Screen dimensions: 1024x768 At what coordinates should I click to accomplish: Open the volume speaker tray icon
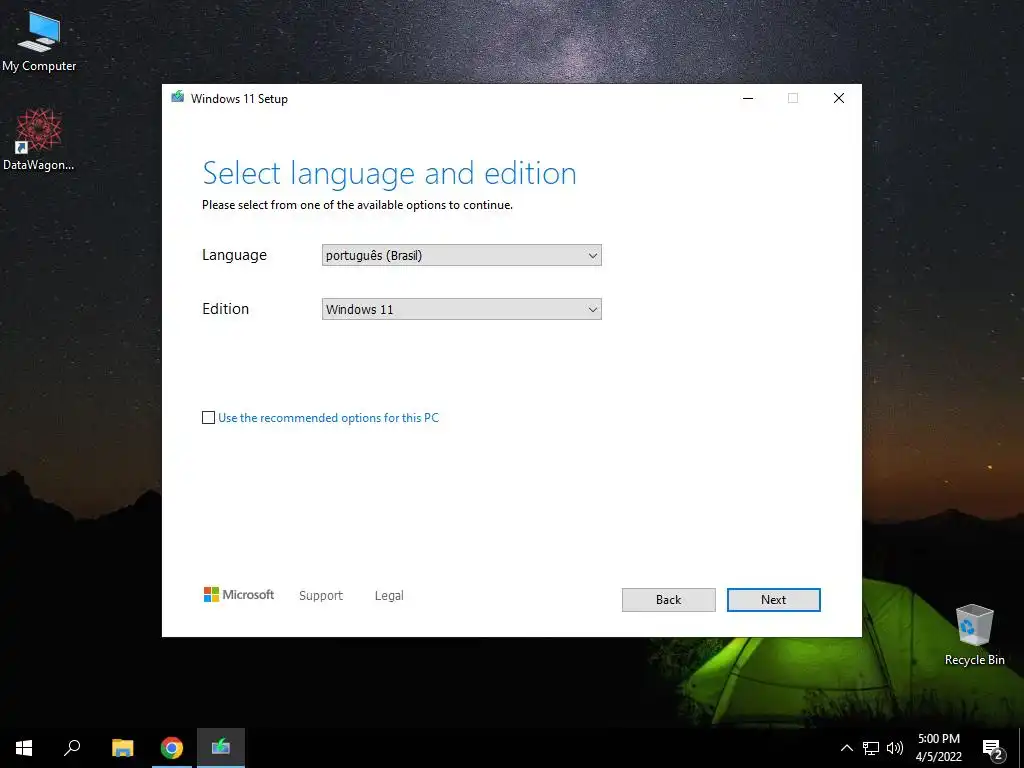tap(895, 748)
